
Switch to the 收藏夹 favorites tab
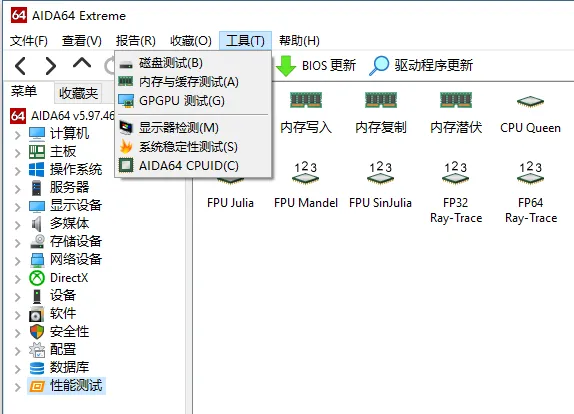pyautogui.click(x=78, y=93)
